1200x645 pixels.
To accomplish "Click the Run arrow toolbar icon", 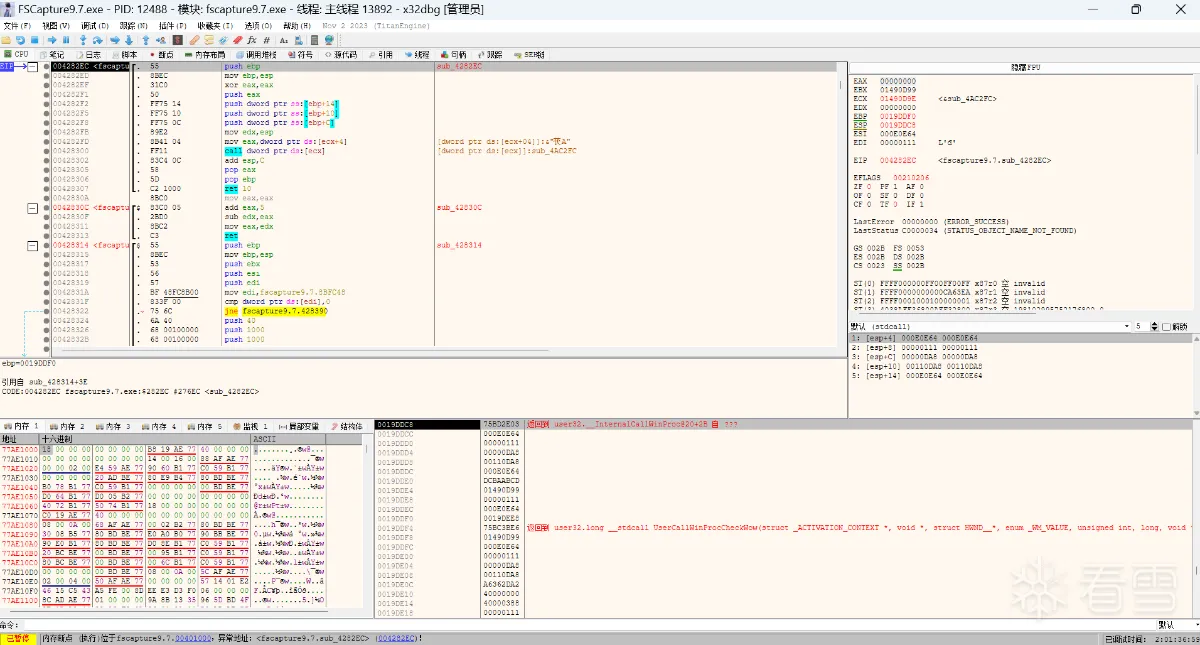I will 52,40.
